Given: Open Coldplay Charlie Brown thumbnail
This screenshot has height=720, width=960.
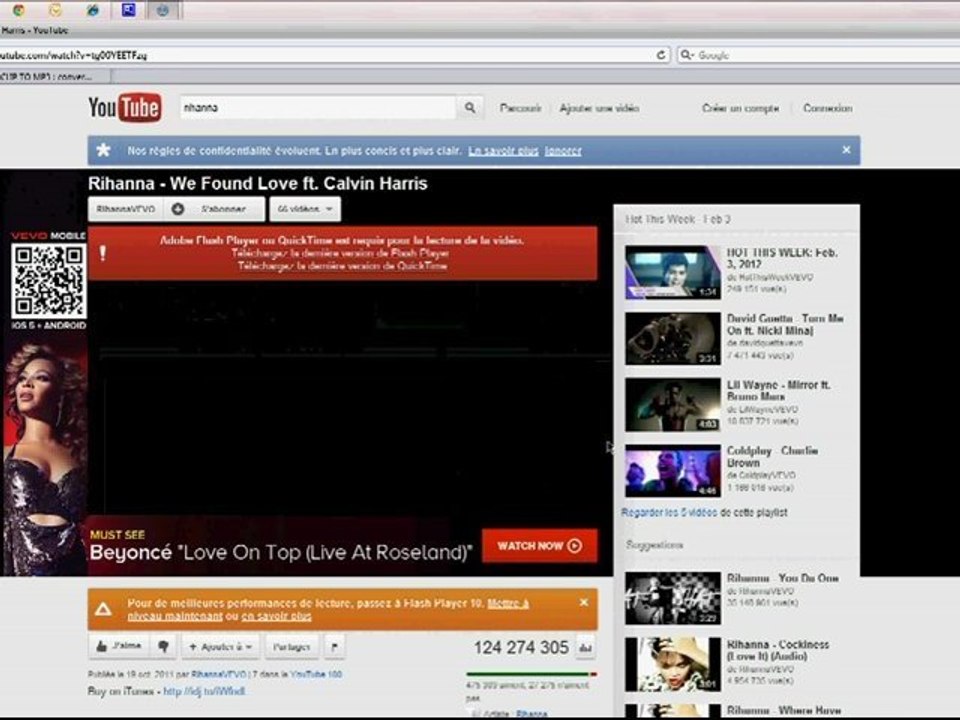Looking at the screenshot, I should tap(673, 471).
